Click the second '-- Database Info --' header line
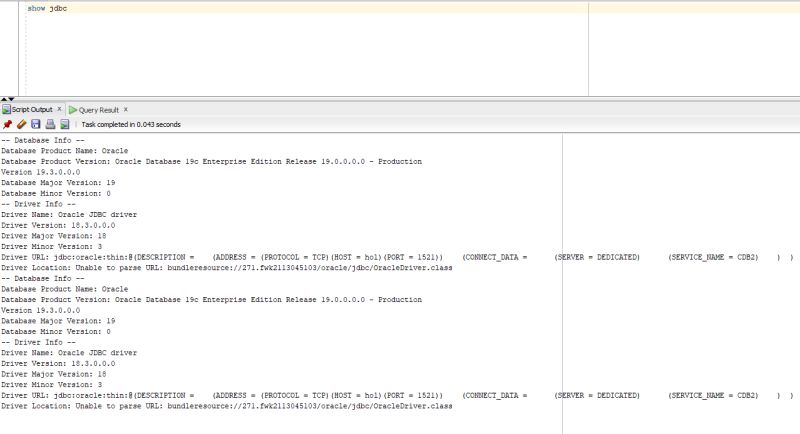Viewport: 800px width, 434px height. click(x=43, y=278)
